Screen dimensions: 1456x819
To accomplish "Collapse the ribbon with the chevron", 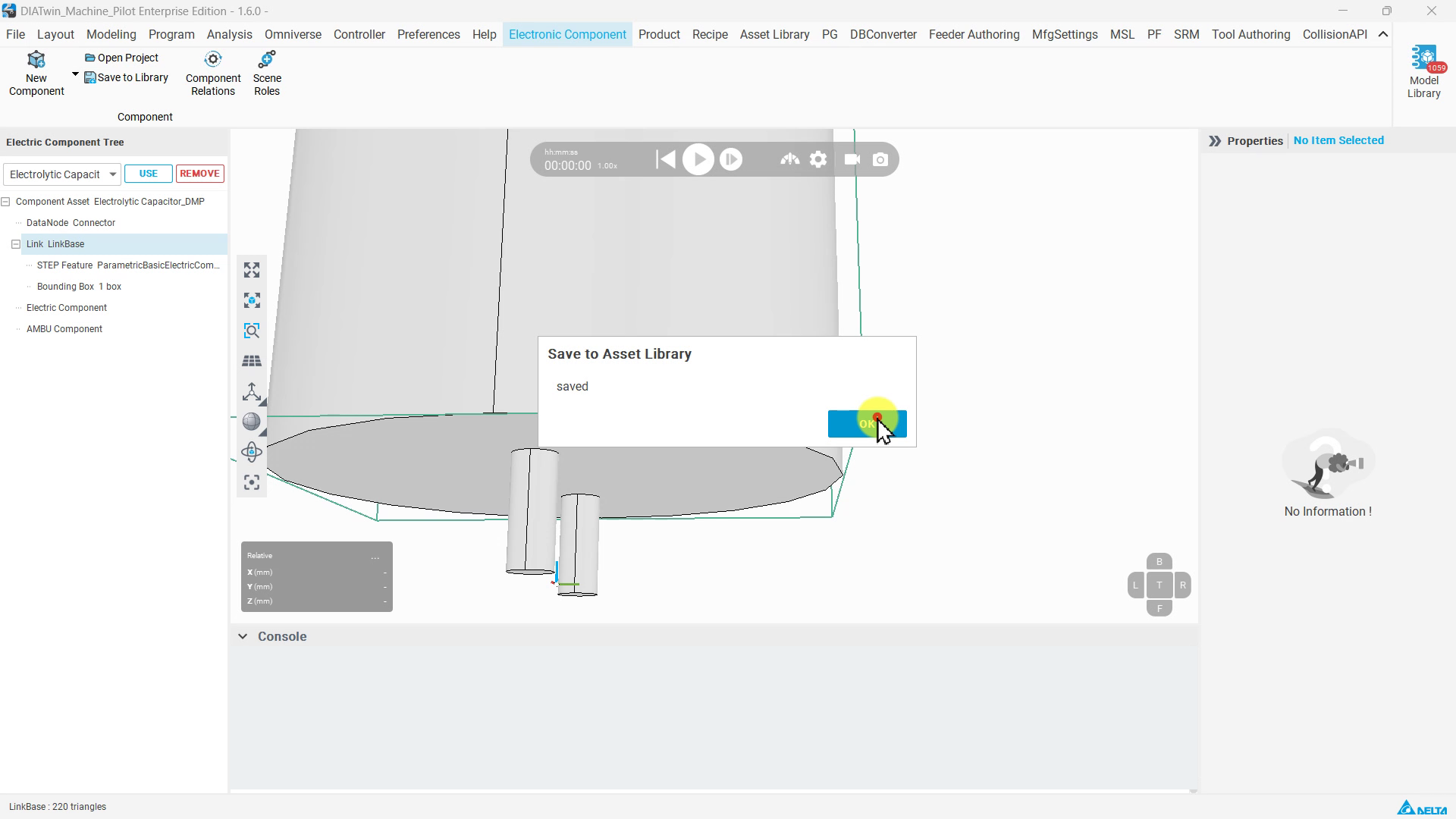I will click(x=1383, y=34).
